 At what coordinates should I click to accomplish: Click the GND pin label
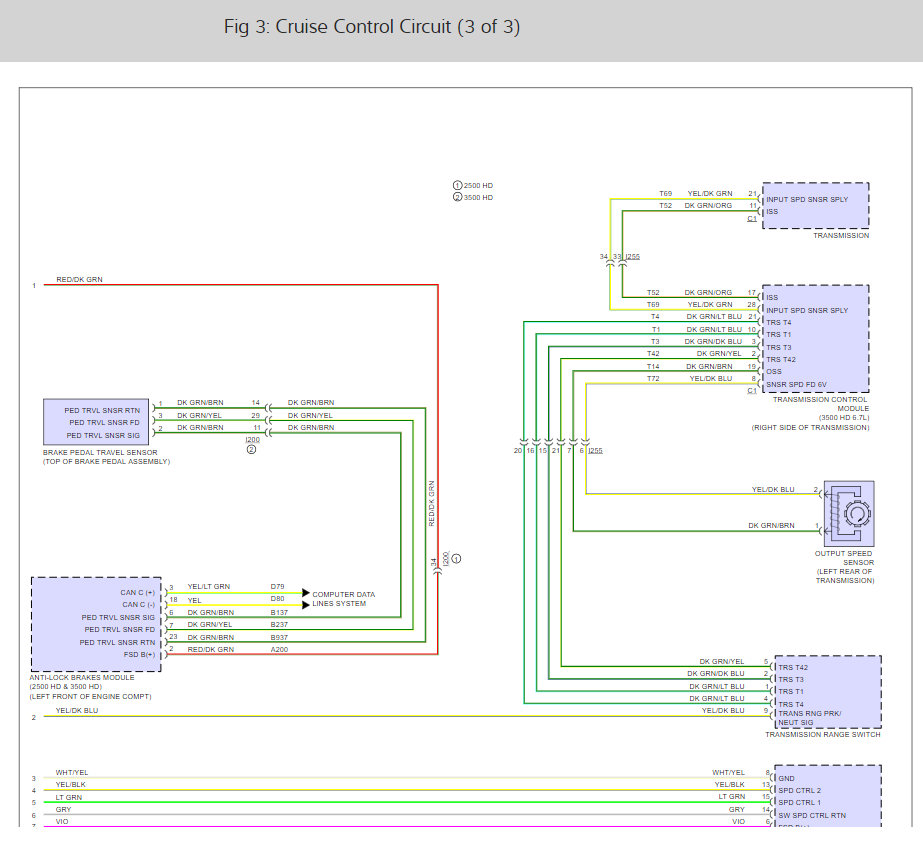(786, 779)
